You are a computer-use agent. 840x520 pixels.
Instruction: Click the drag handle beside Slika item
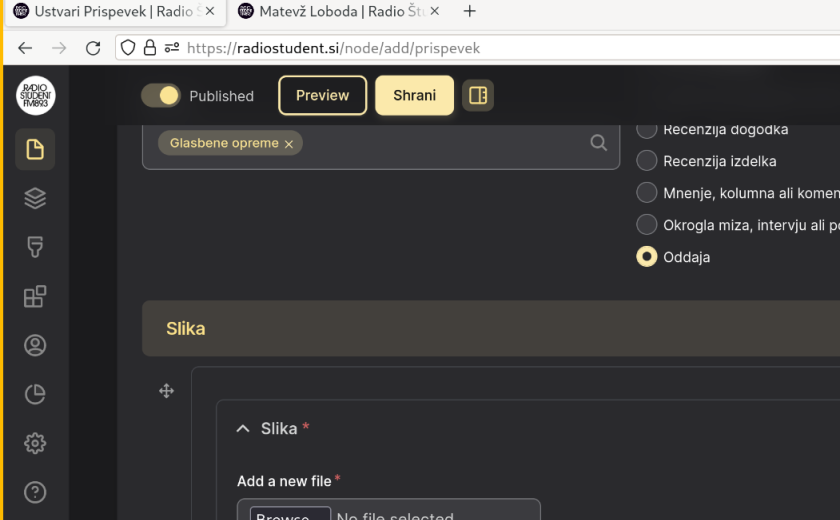click(x=167, y=391)
